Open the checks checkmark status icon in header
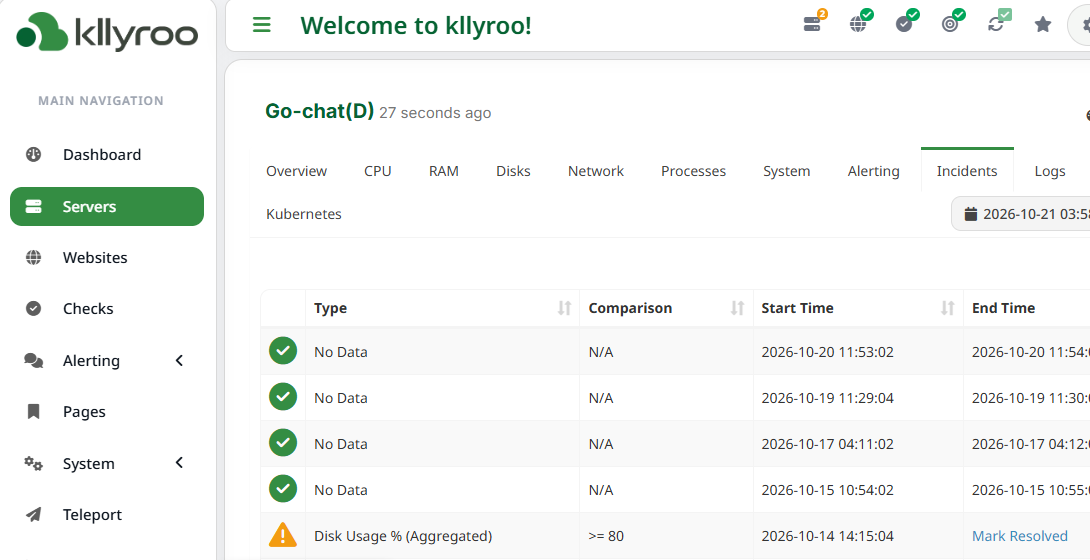This screenshot has width=1090, height=560. coord(904,24)
